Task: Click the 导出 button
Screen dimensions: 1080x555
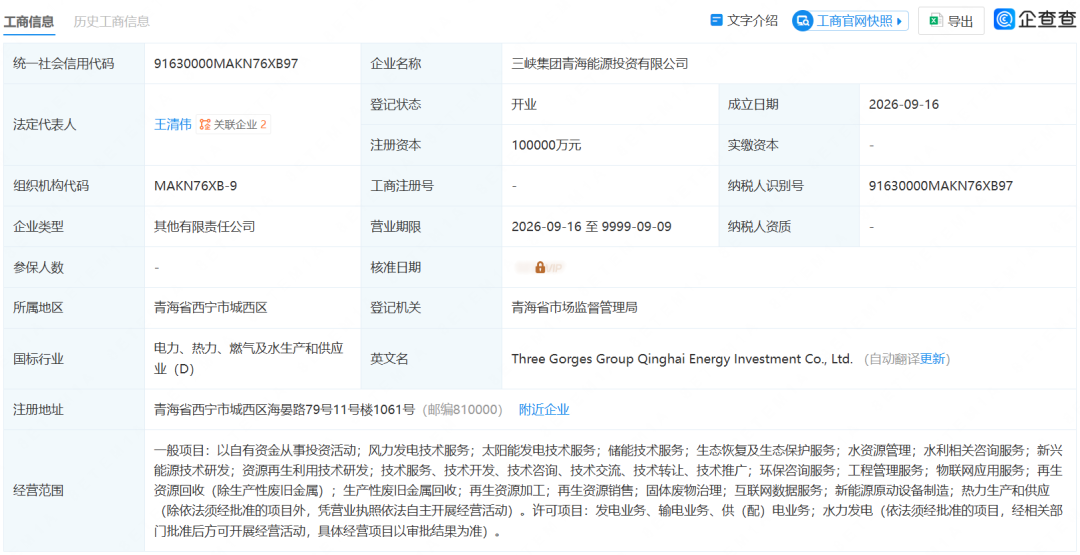Action: (x=951, y=21)
